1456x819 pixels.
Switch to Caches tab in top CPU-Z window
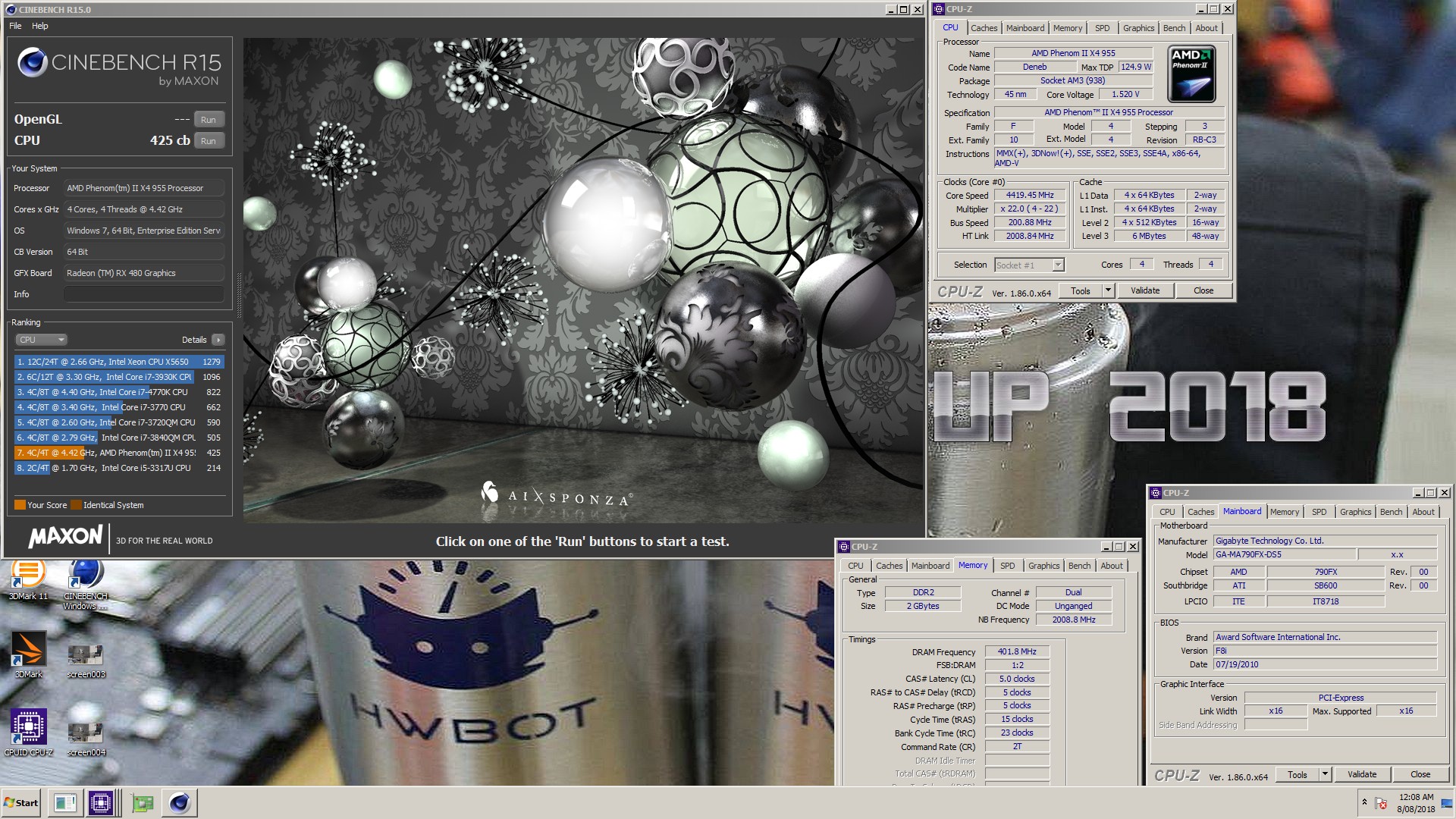pyautogui.click(x=984, y=28)
